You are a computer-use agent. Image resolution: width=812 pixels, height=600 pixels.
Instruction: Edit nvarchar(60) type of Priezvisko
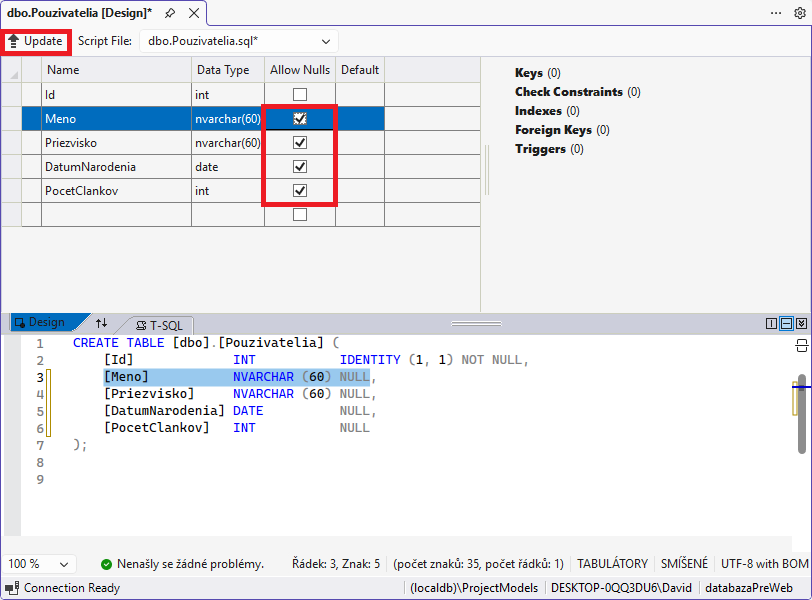228,142
